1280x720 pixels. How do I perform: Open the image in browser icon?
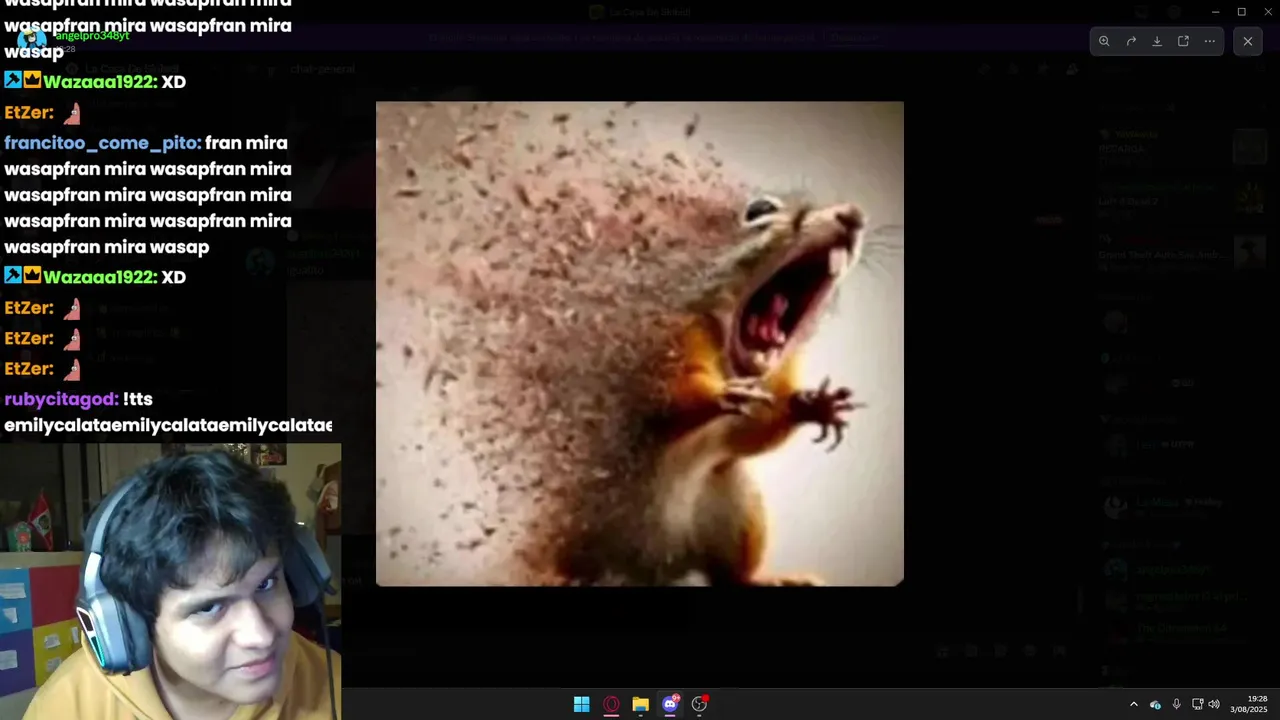pos(1183,41)
